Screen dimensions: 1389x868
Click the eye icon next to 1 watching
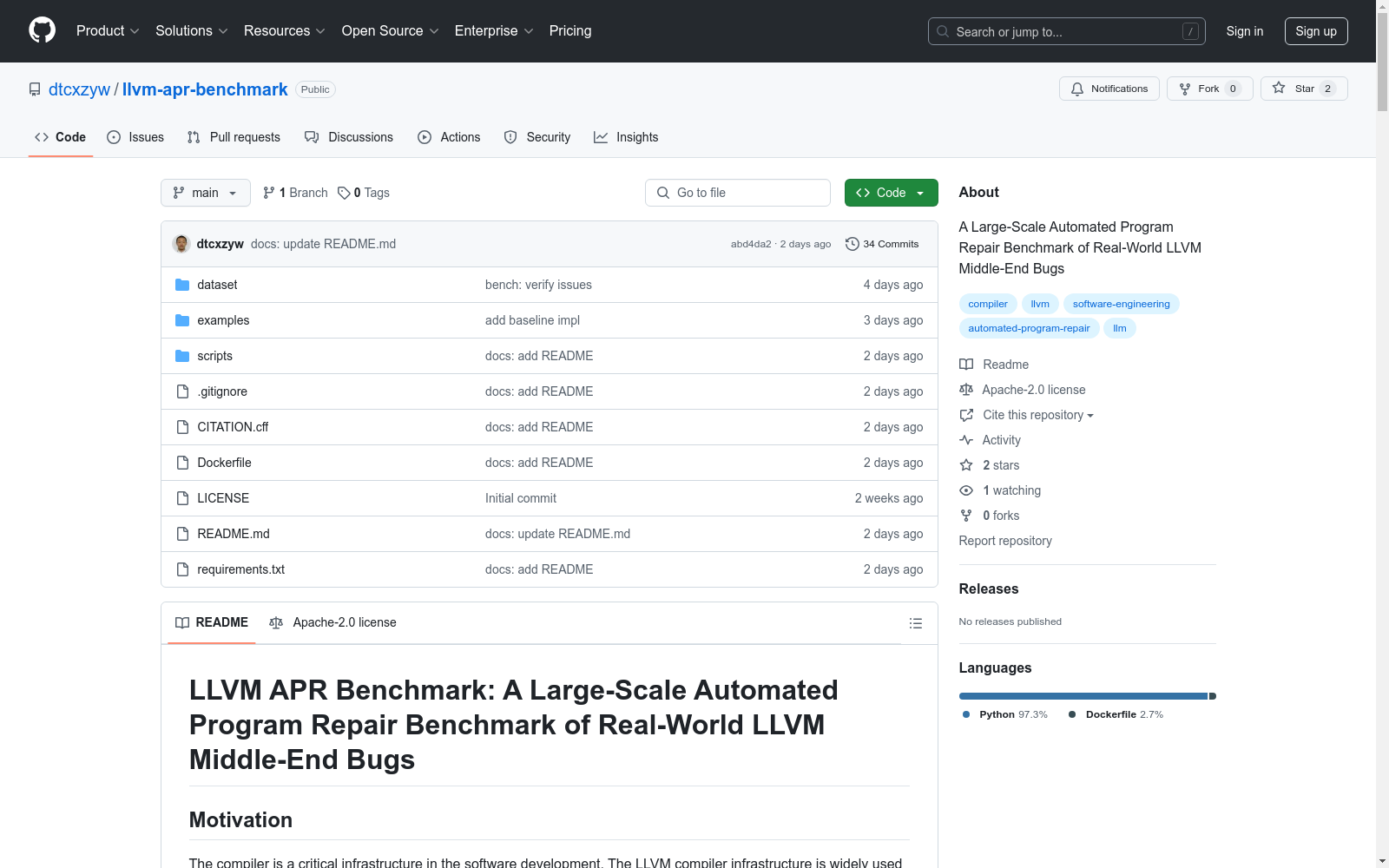coord(966,490)
